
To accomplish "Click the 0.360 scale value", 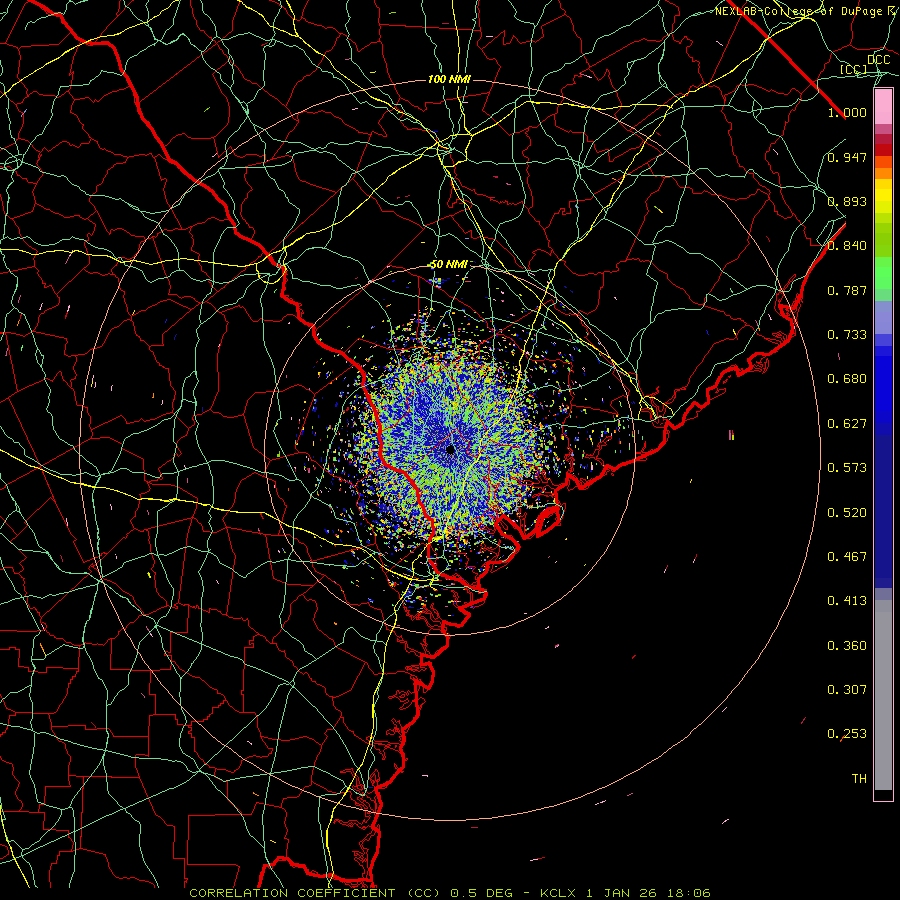I will (x=847, y=646).
